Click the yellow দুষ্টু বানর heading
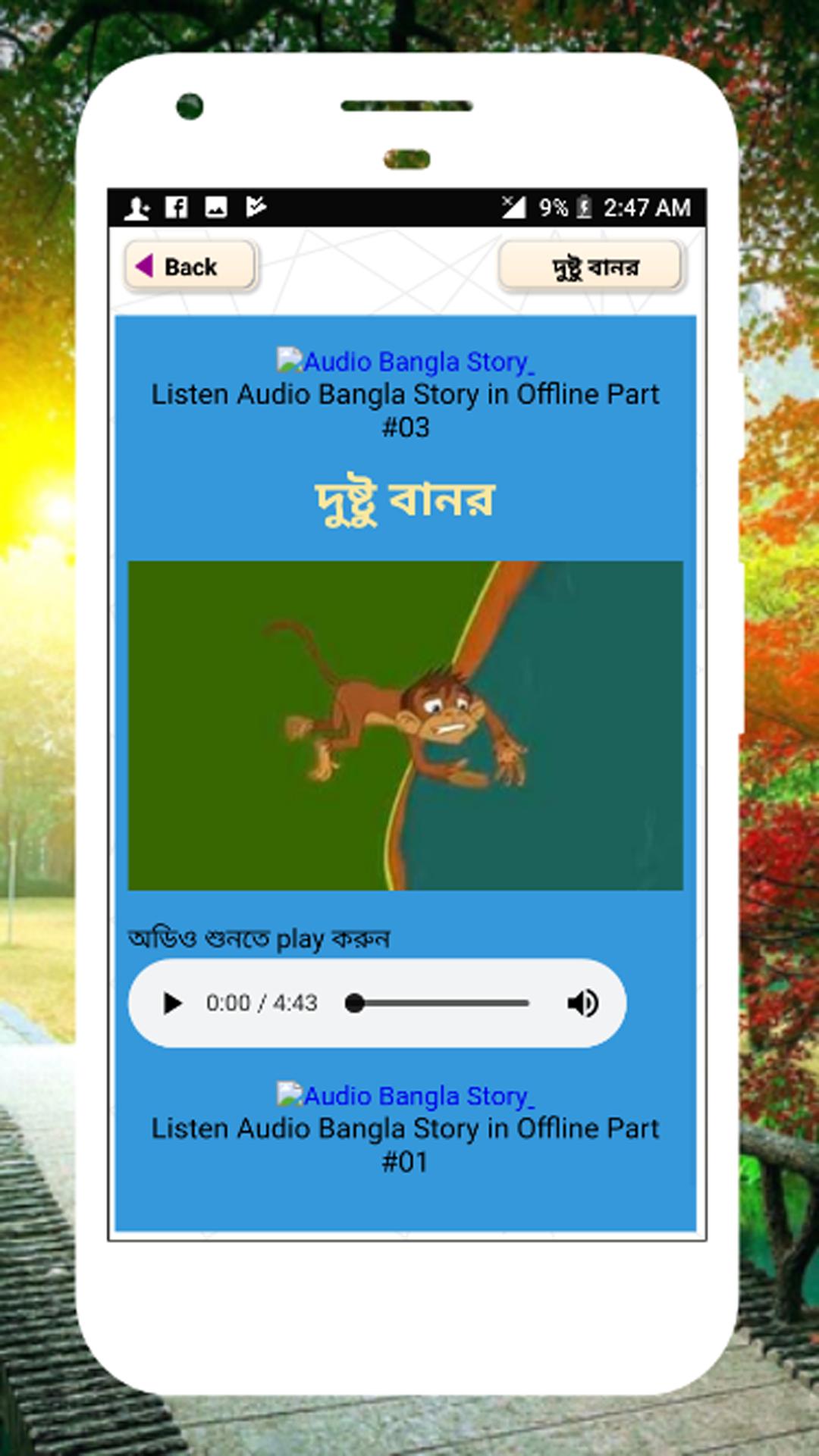The image size is (819, 1456). [x=406, y=501]
